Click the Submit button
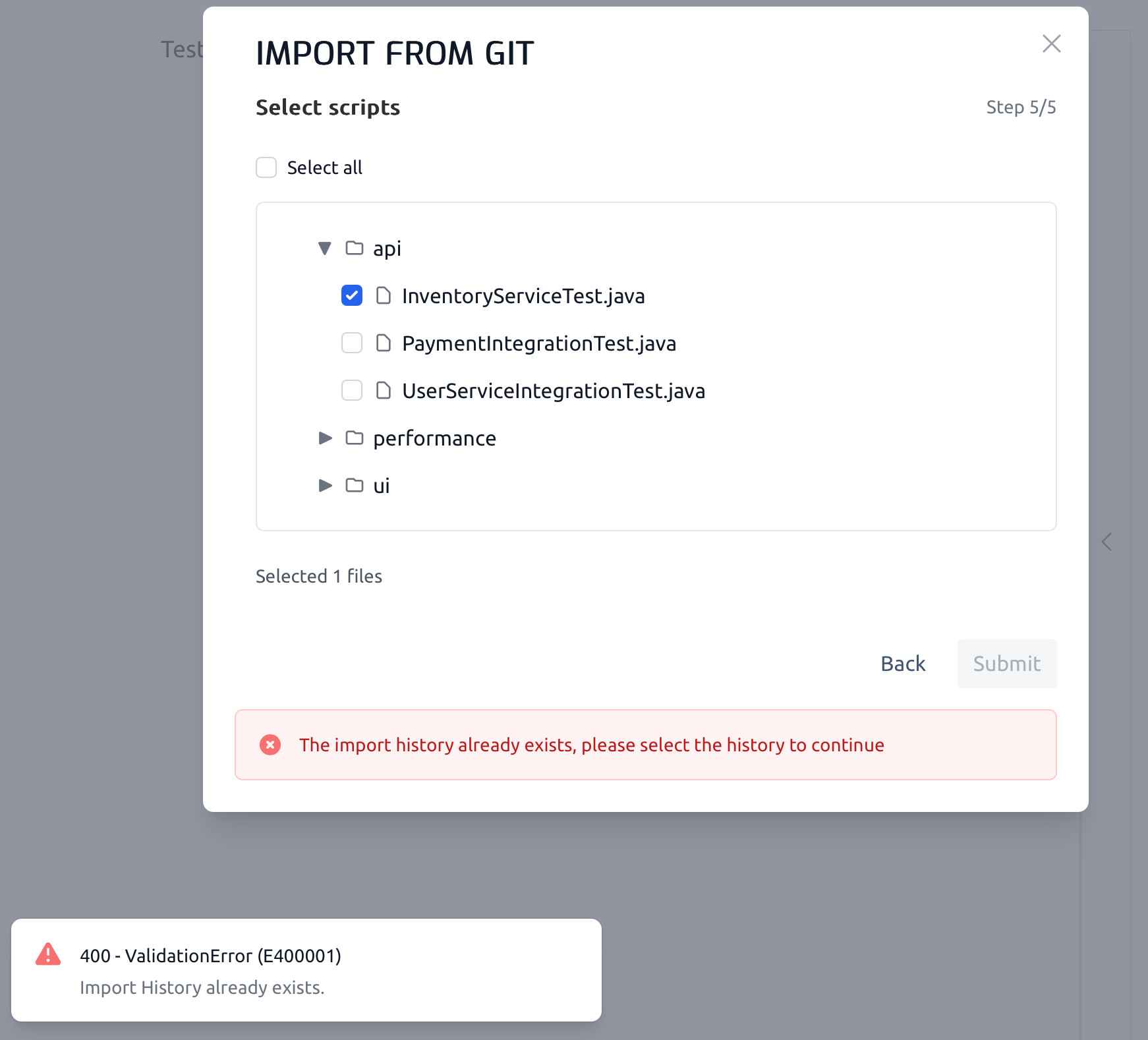Screen dimensions: 1148x1040 click(1007, 664)
